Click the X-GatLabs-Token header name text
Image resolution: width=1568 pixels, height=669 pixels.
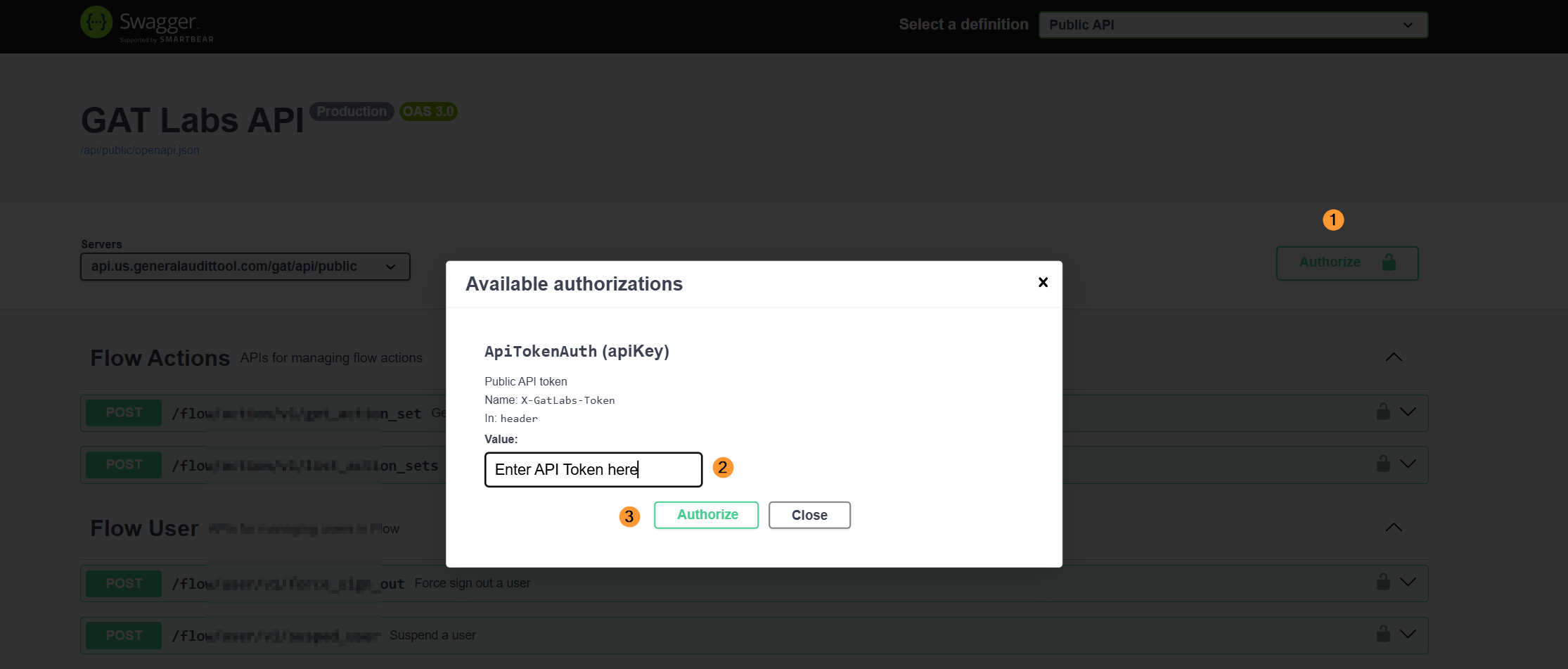(568, 400)
